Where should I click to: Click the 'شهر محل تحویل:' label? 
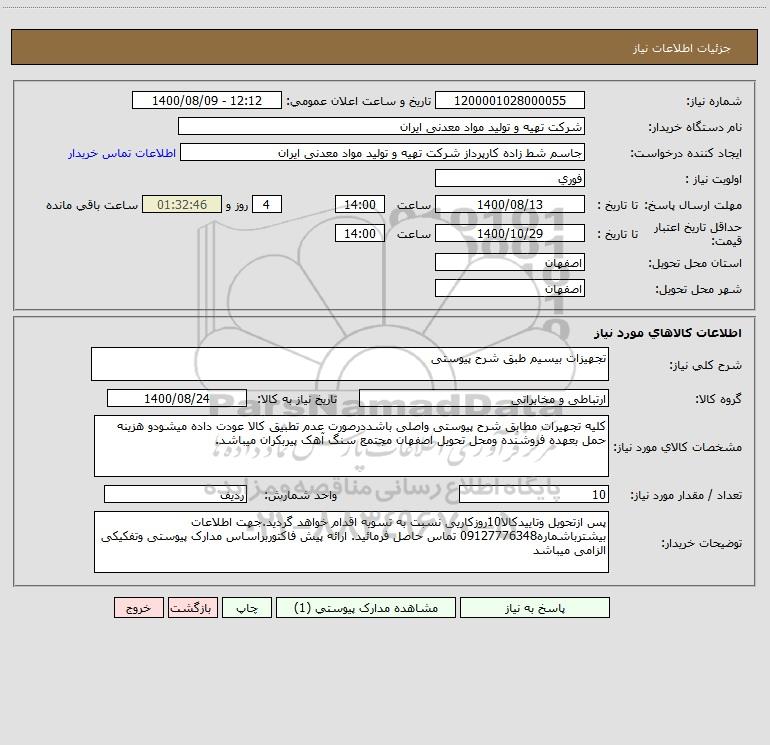pyautogui.click(x=698, y=289)
